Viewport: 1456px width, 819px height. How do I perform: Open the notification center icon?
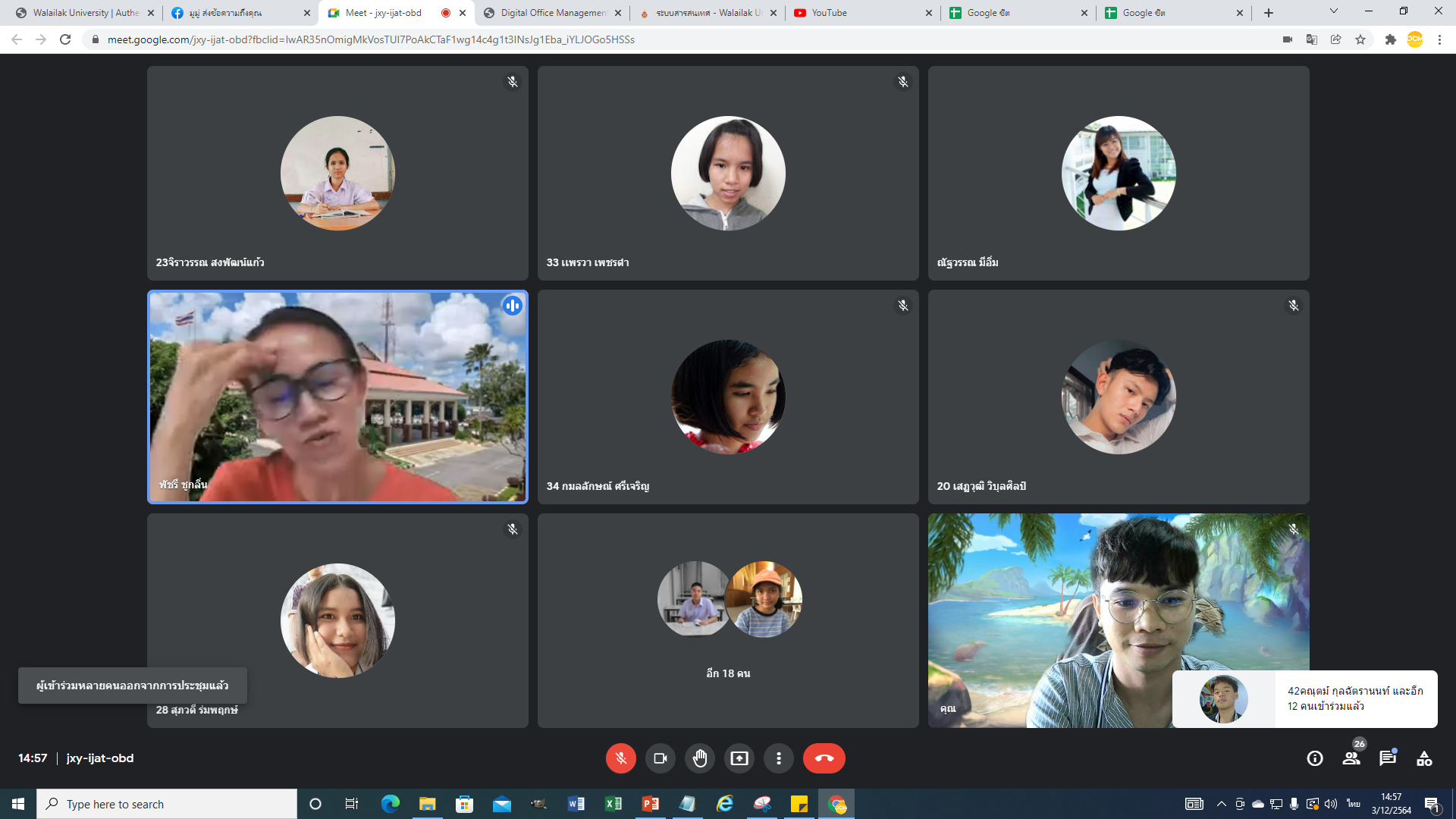[1432, 804]
